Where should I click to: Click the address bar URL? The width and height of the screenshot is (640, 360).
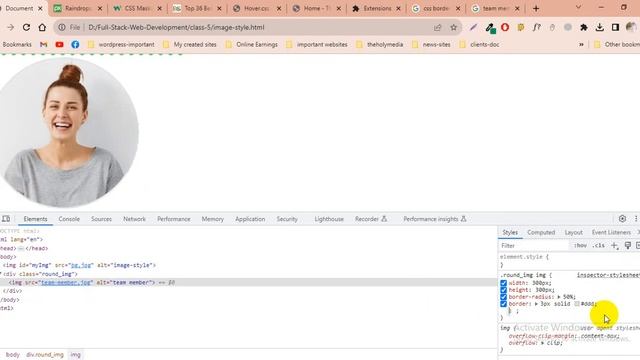pos(176,27)
